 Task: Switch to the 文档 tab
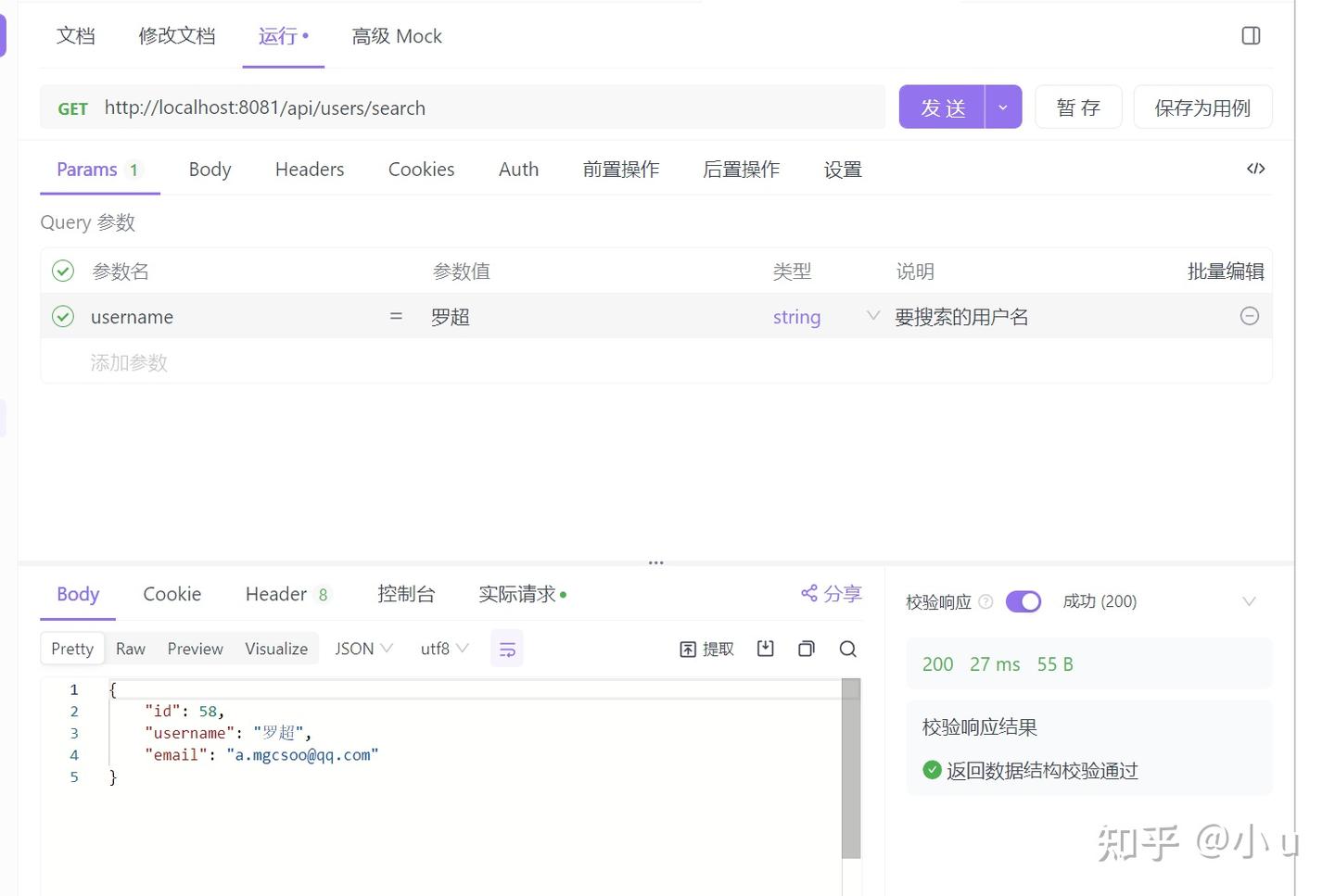(76, 36)
